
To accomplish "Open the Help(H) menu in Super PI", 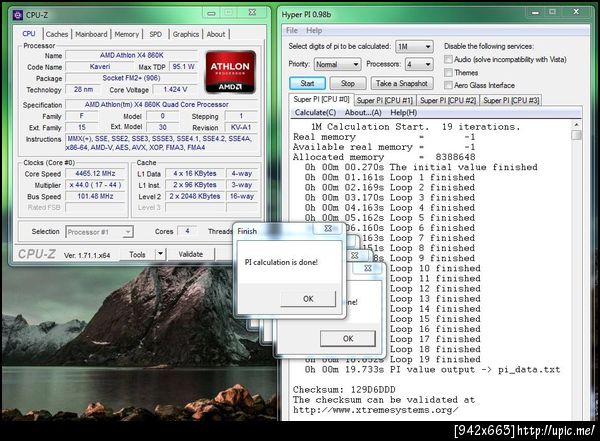I will coord(403,113).
